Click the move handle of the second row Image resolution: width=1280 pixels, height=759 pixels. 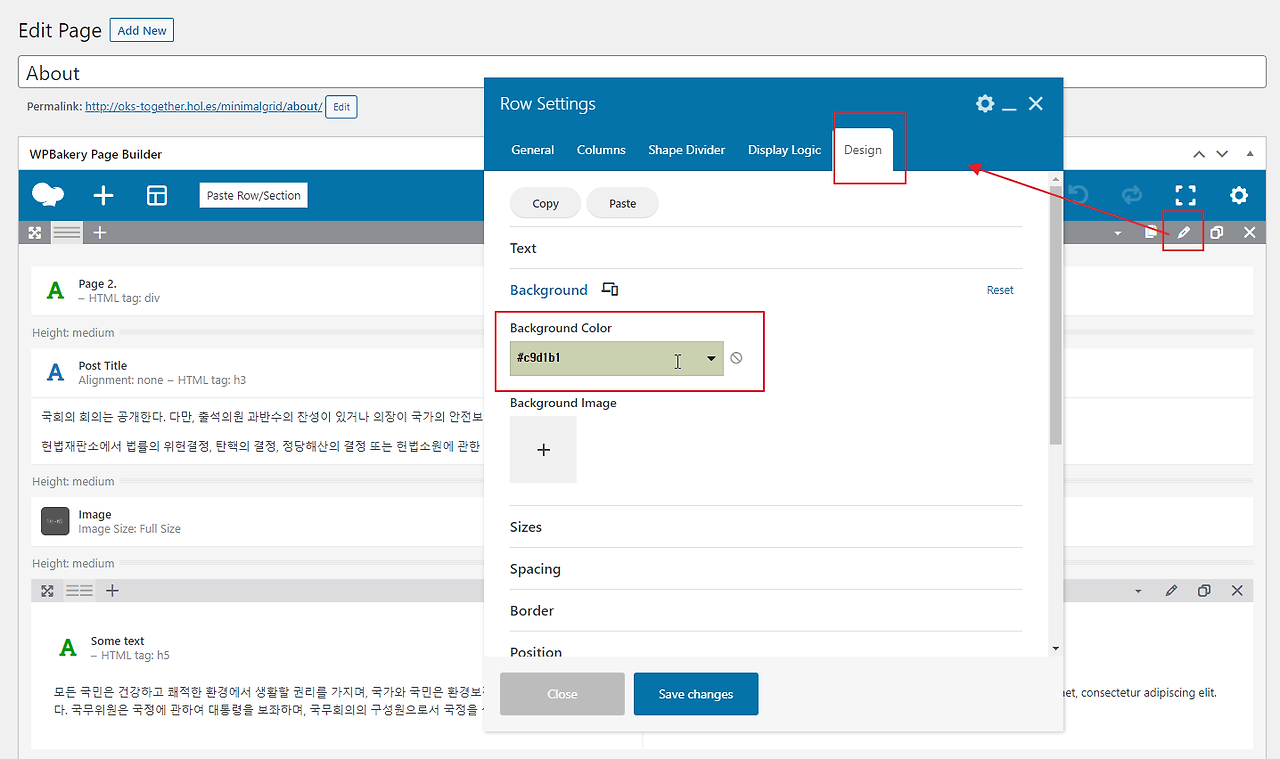tap(47, 591)
